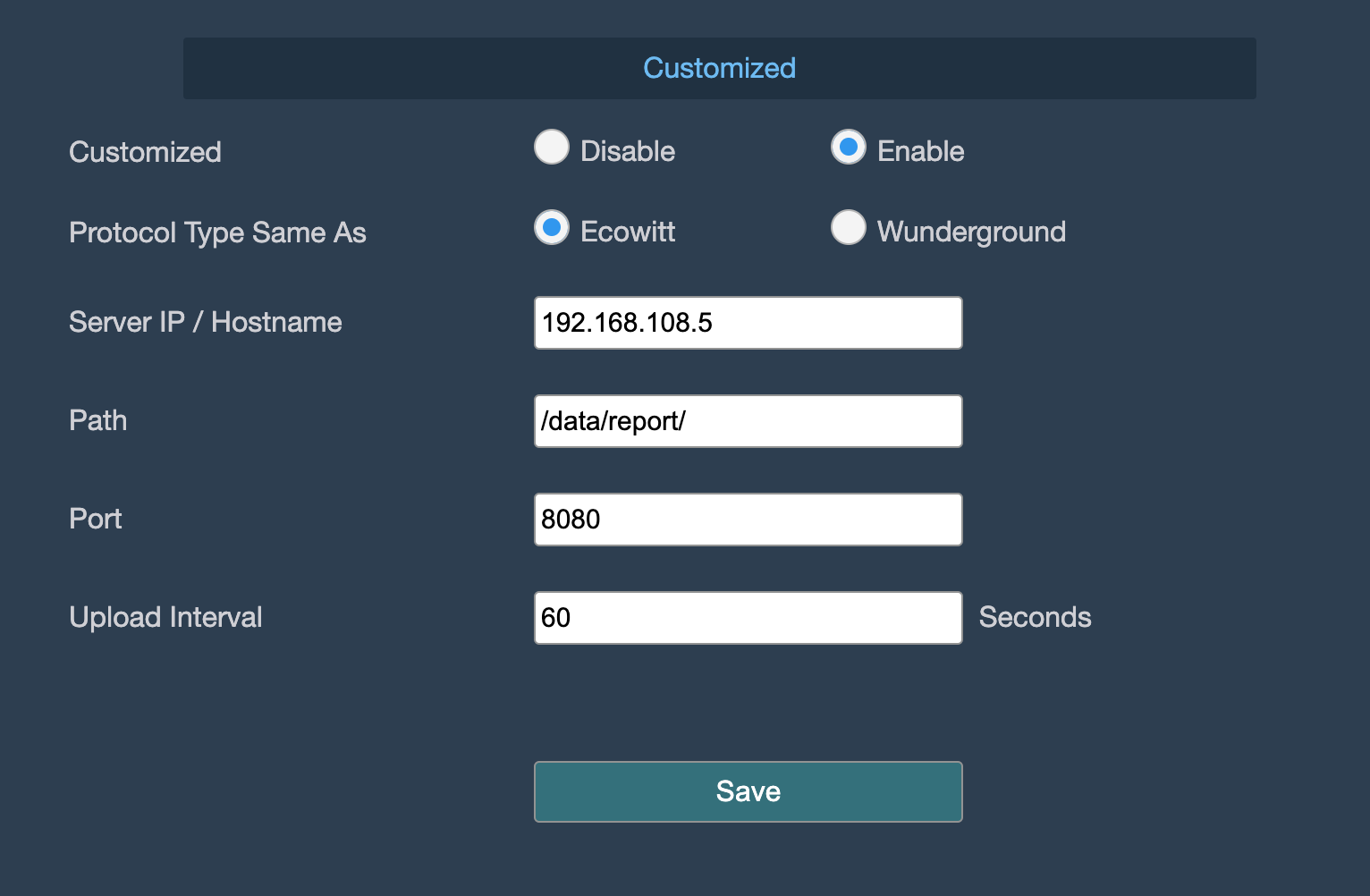Open the Customized header tab

click(x=719, y=68)
